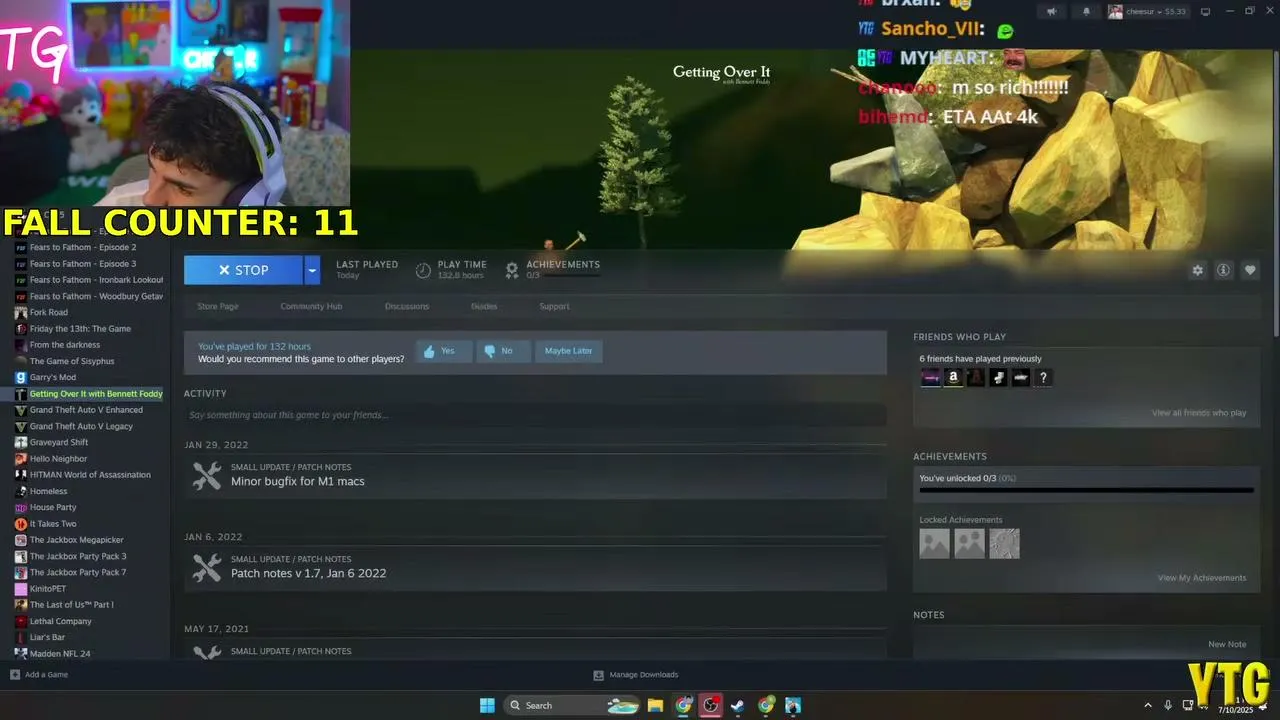Open the Discussions tab
This screenshot has width=1280, height=720.
click(x=407, y=306)
